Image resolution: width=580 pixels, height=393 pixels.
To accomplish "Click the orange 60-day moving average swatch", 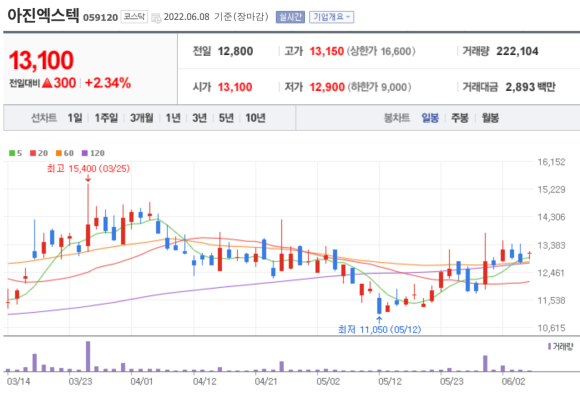I will point(59,153).
